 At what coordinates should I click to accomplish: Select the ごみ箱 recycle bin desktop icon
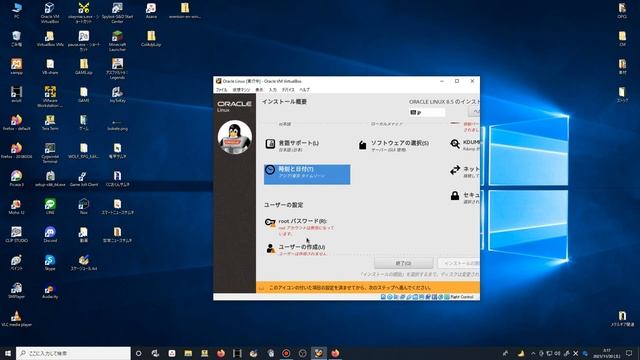coord(16,39)
